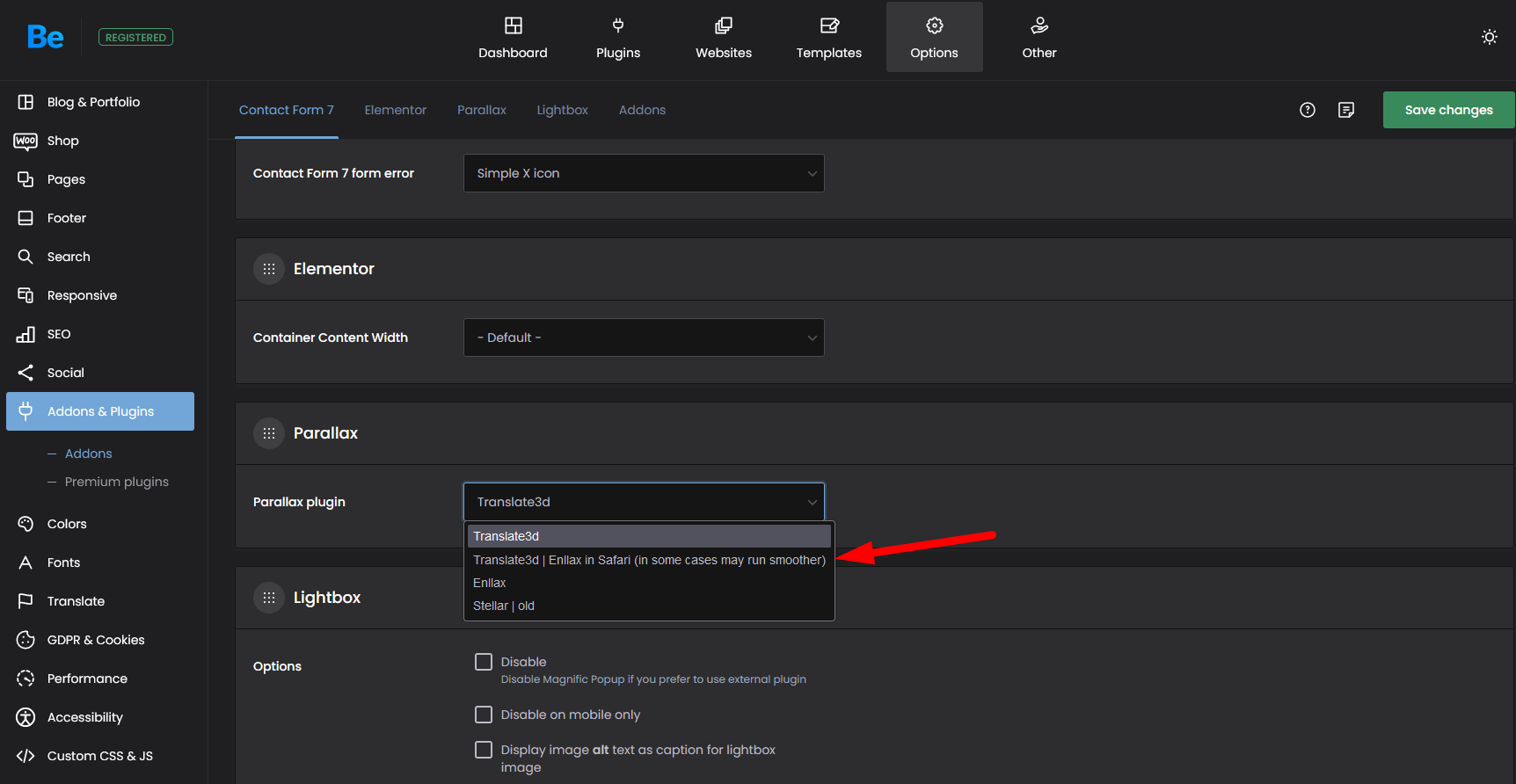Open the Addons sub-item in sidebar
The height and width of the screenshot is (784, 1516).
tap(89, 454)
